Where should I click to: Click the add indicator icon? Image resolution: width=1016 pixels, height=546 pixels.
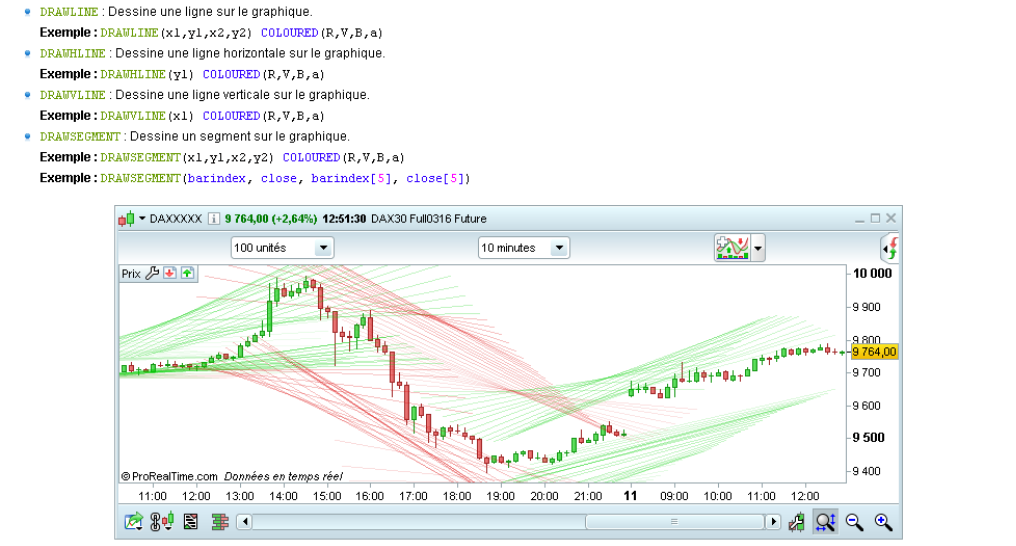[x=732, y=247]
